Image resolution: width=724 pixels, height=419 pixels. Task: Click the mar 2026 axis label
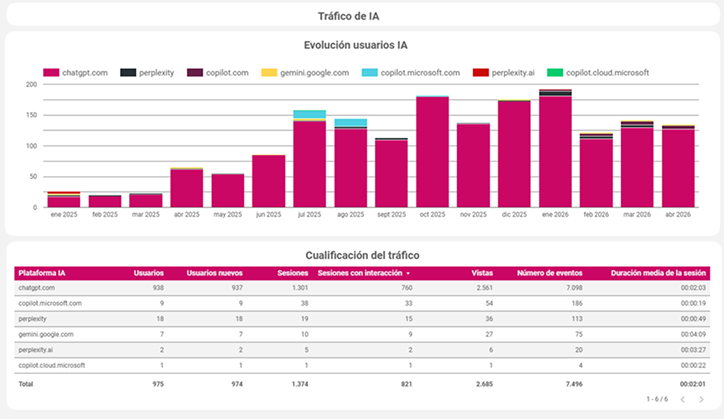[x=637, y=215]
